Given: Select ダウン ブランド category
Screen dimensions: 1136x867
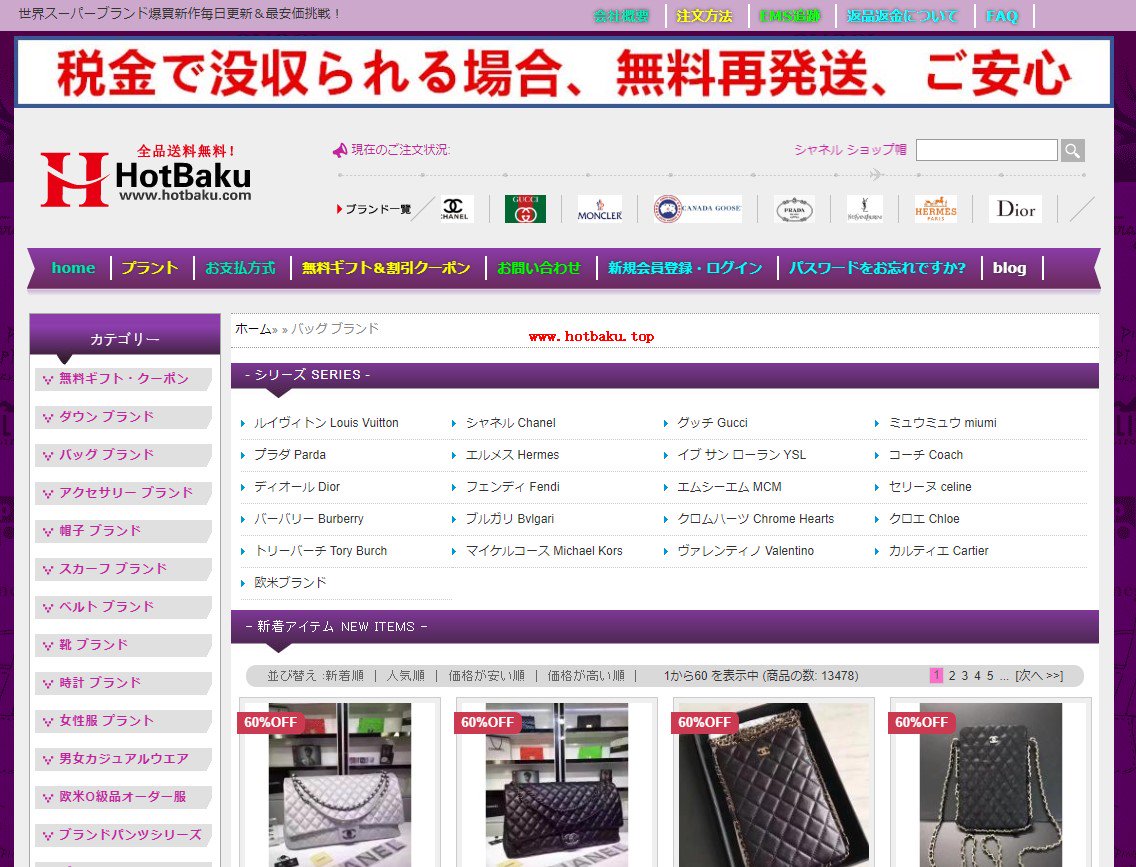Looking at the screenshot, I should pyautogui.click(x=123, y=416).
